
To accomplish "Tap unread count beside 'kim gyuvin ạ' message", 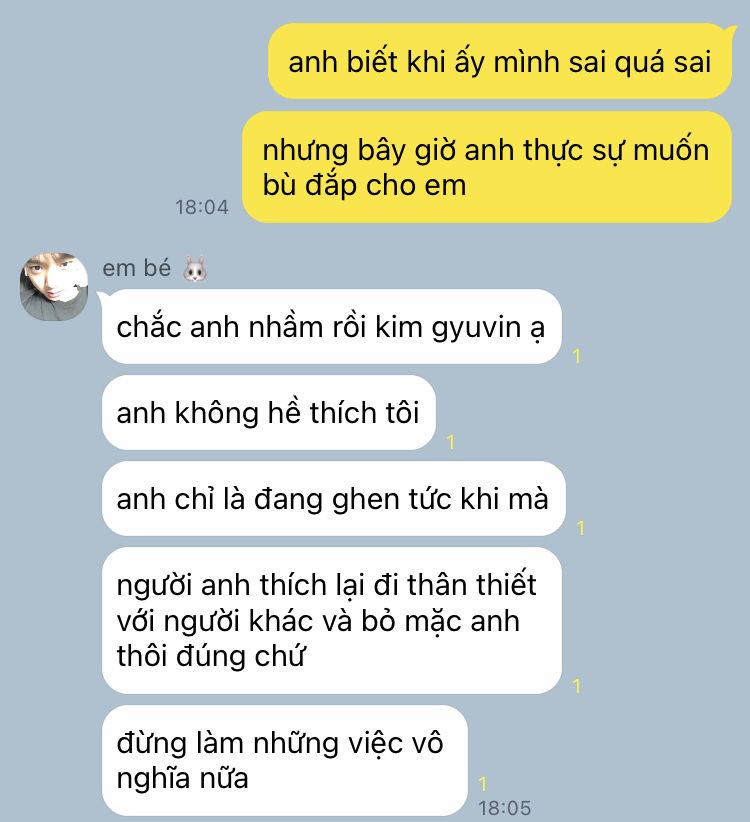I will (577, 356).
